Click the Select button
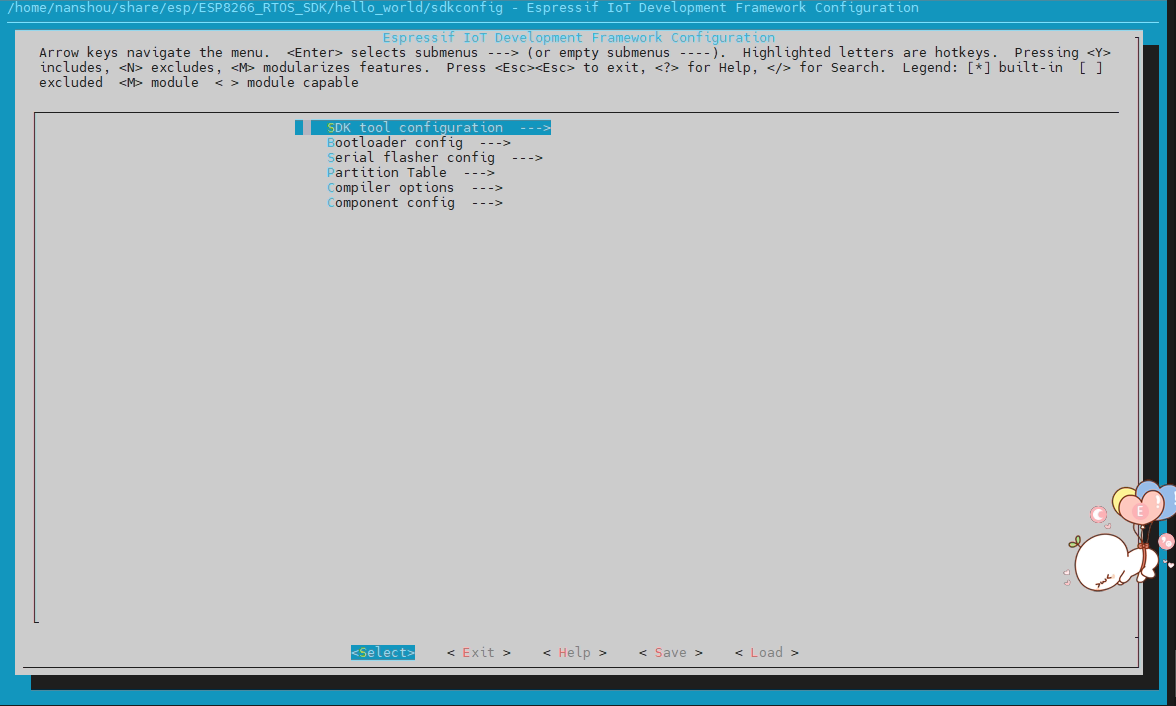The height and width of the screenshot is (706, 1176). pyautogui.click(x=382, y=653)
